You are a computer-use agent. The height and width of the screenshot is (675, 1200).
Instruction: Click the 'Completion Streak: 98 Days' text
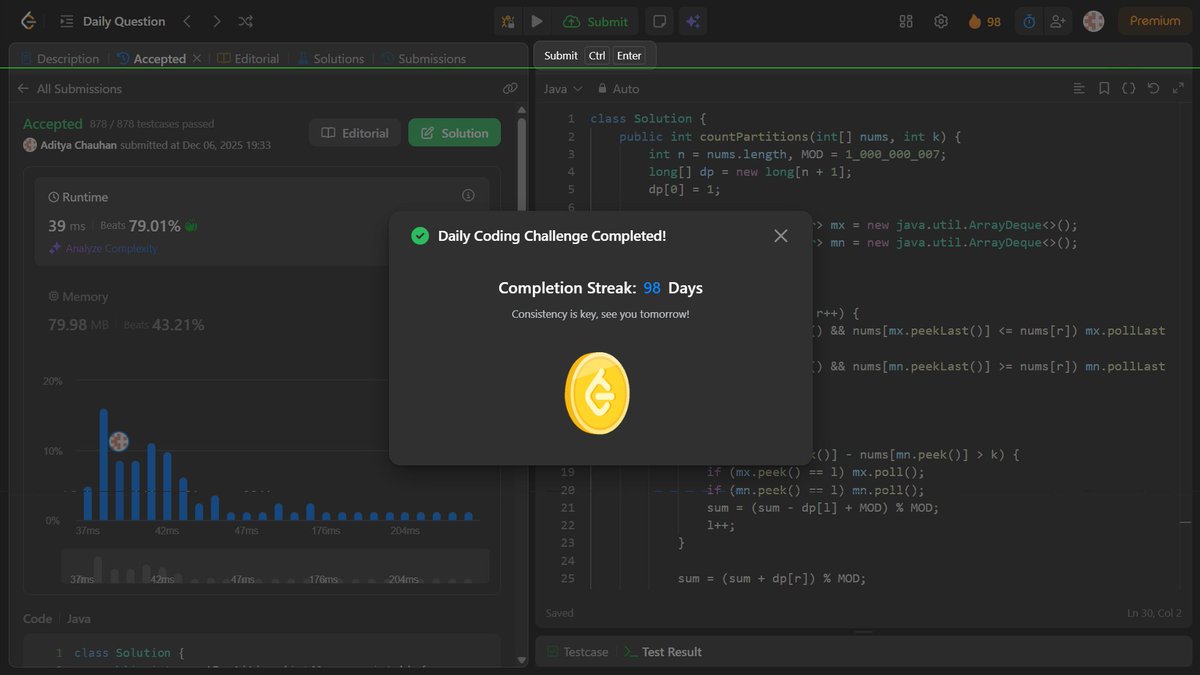point(600,288)
